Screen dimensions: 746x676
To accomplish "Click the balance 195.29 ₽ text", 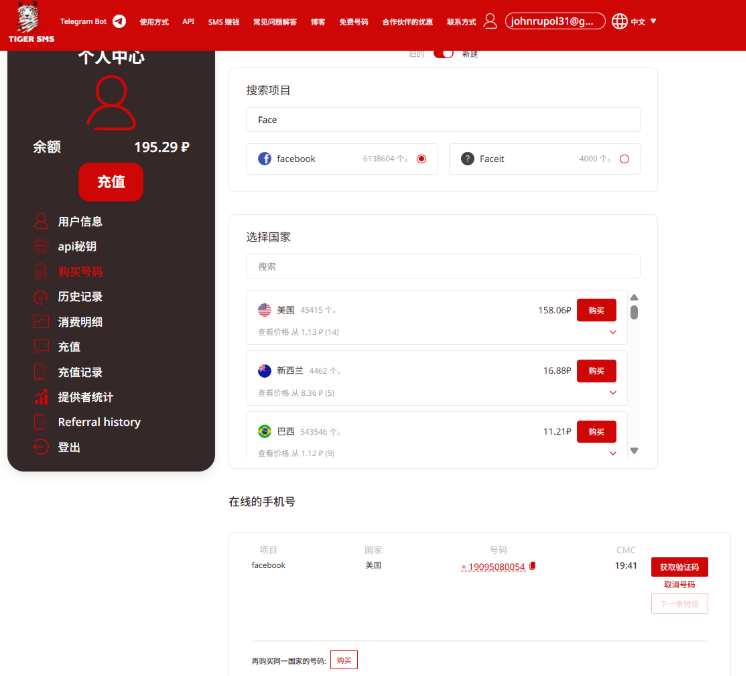I will point(162,147).
